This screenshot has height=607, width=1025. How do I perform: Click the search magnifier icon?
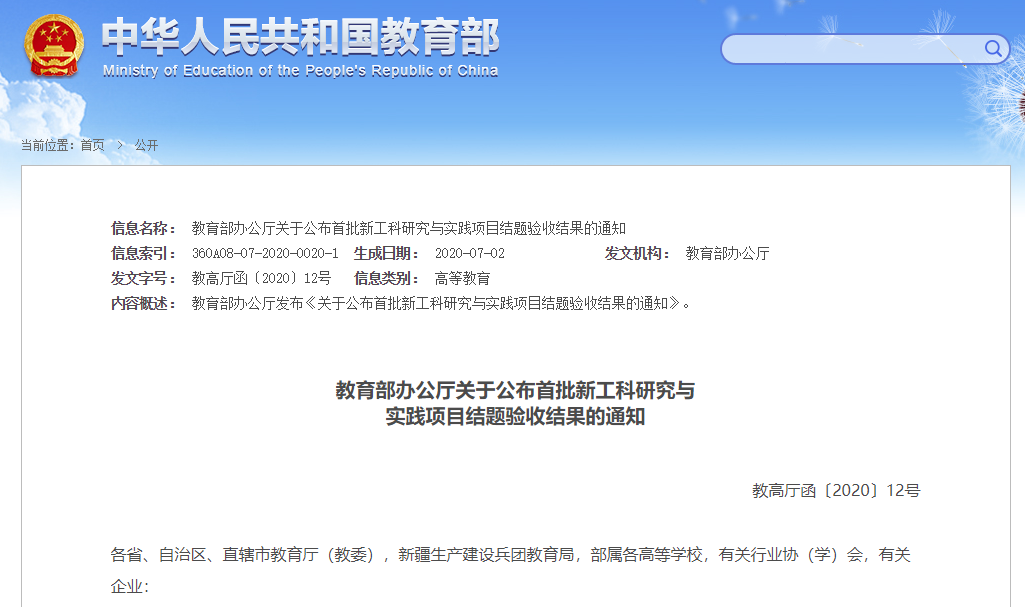[993, 49]
